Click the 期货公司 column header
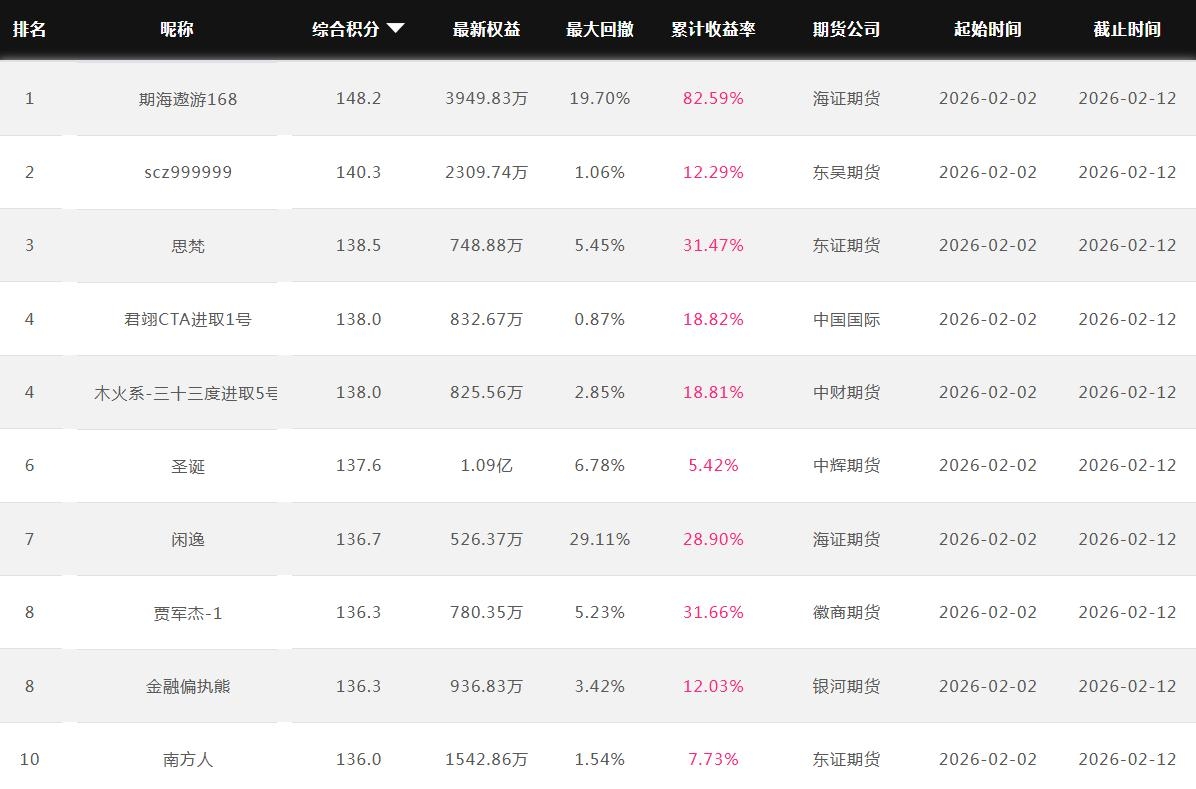The width and height of the screenshot is (1196, 789). (846, 29)
